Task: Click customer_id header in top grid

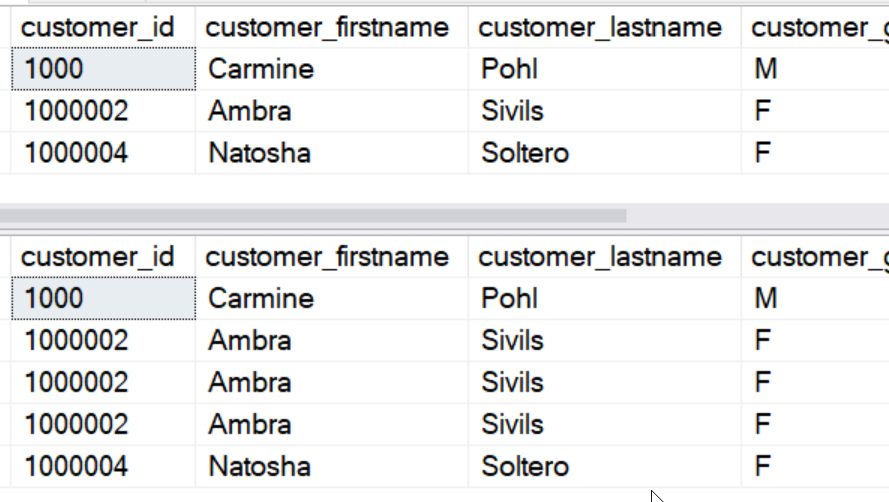Action: click(97, 27)
